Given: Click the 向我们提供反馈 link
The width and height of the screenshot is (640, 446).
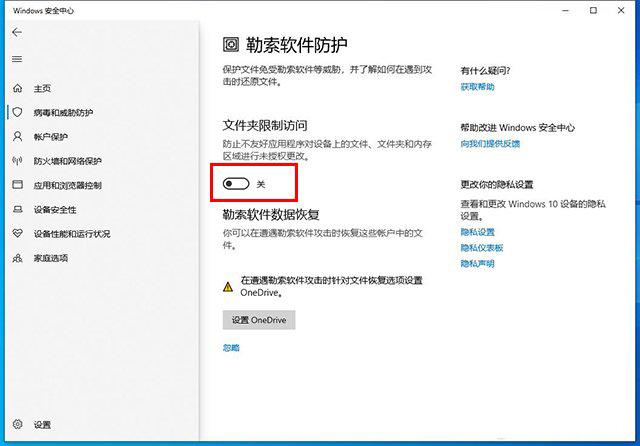Looking at the screenshot, I should 490,144.
